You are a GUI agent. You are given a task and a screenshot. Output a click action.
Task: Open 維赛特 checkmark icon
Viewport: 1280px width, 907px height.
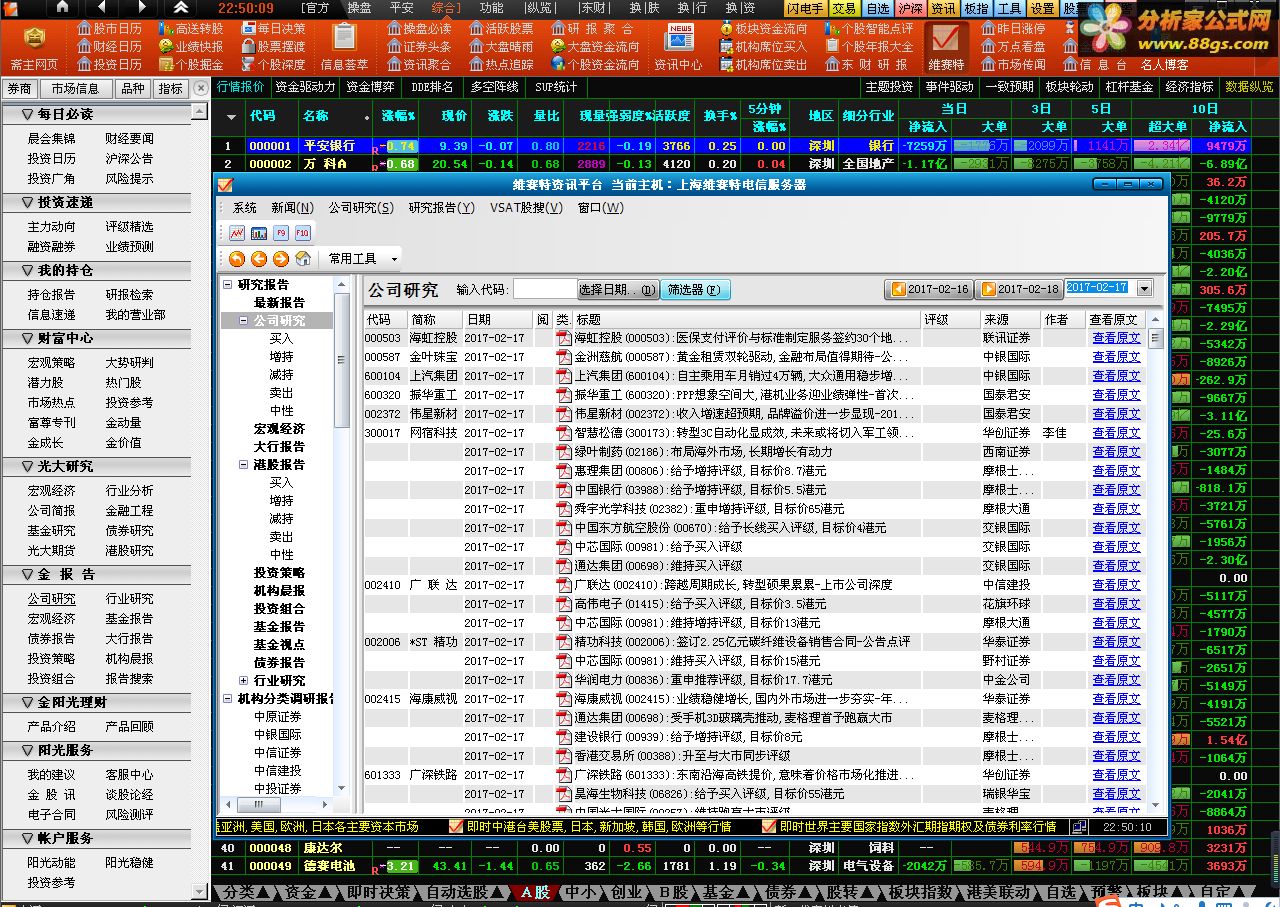pyautogui.click(x=946, y=38)
